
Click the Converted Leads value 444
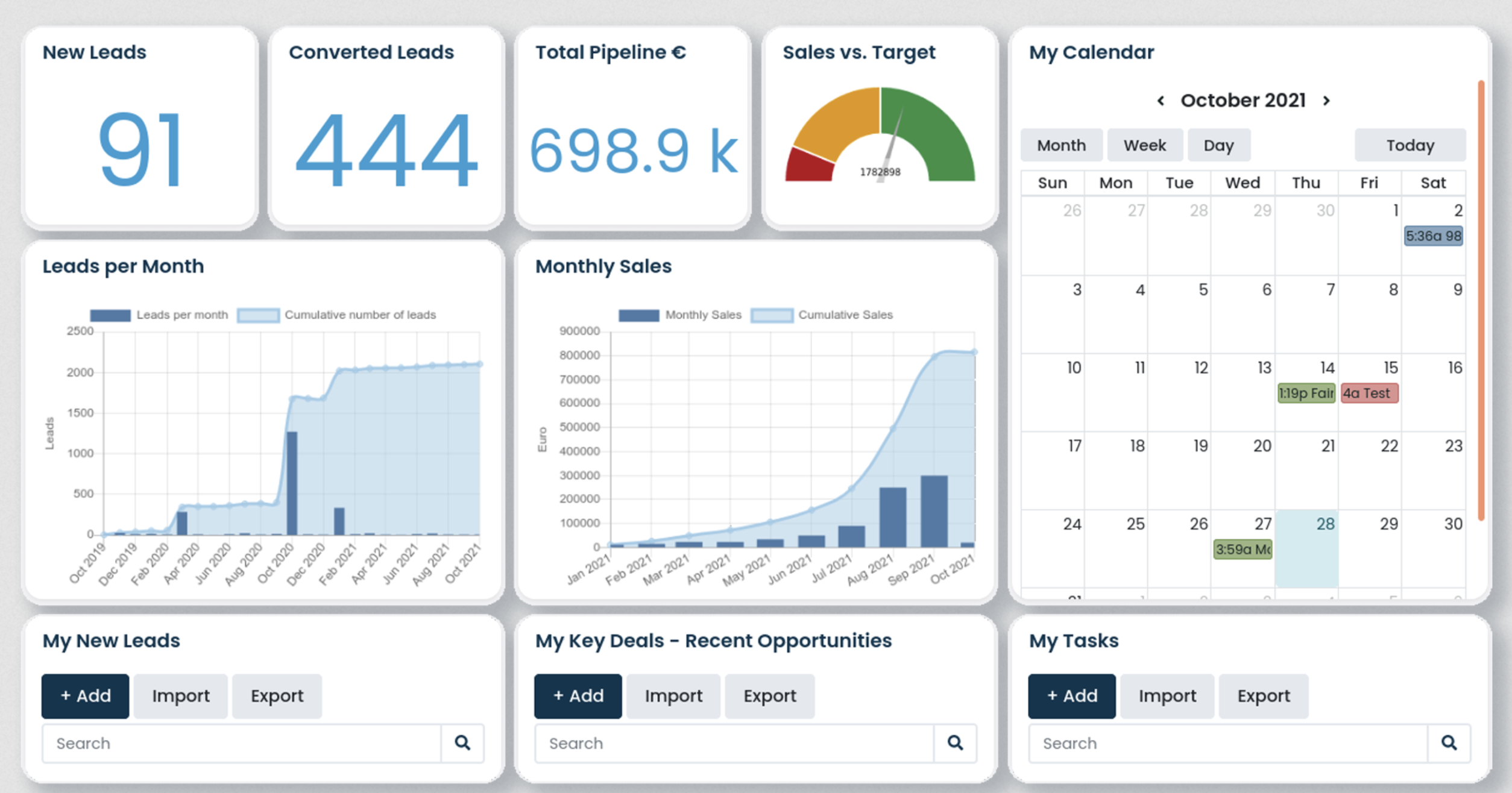click(386, 149)
